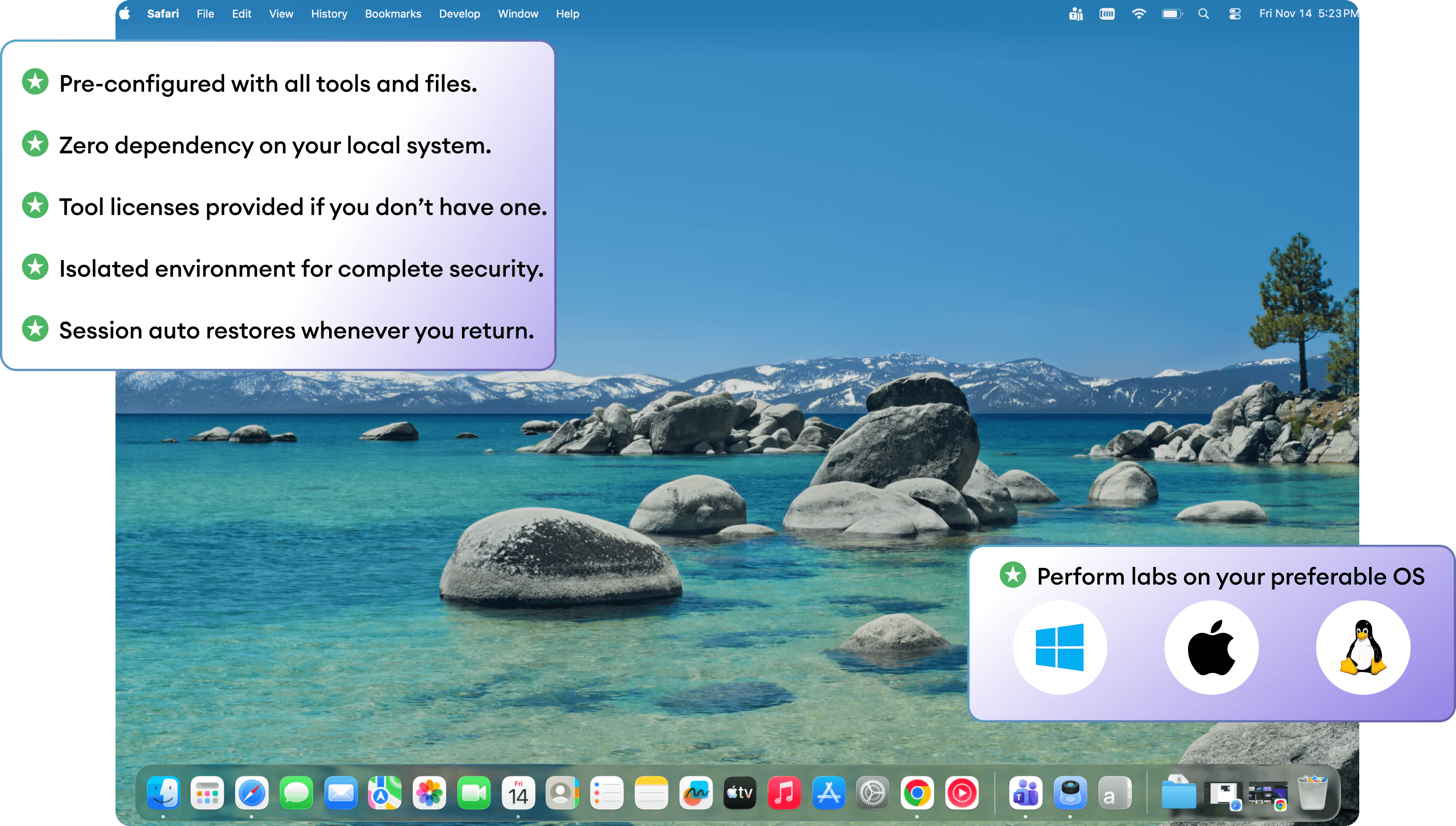Screen dimensions: 1456x826
Task: Open the Bookmarks menu
Action: [393, 14]
